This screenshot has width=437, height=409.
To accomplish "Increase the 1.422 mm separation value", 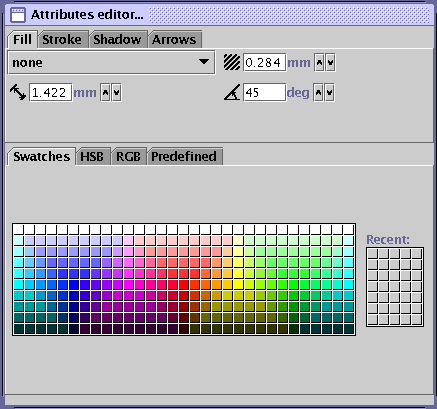I will click(105, 93).
